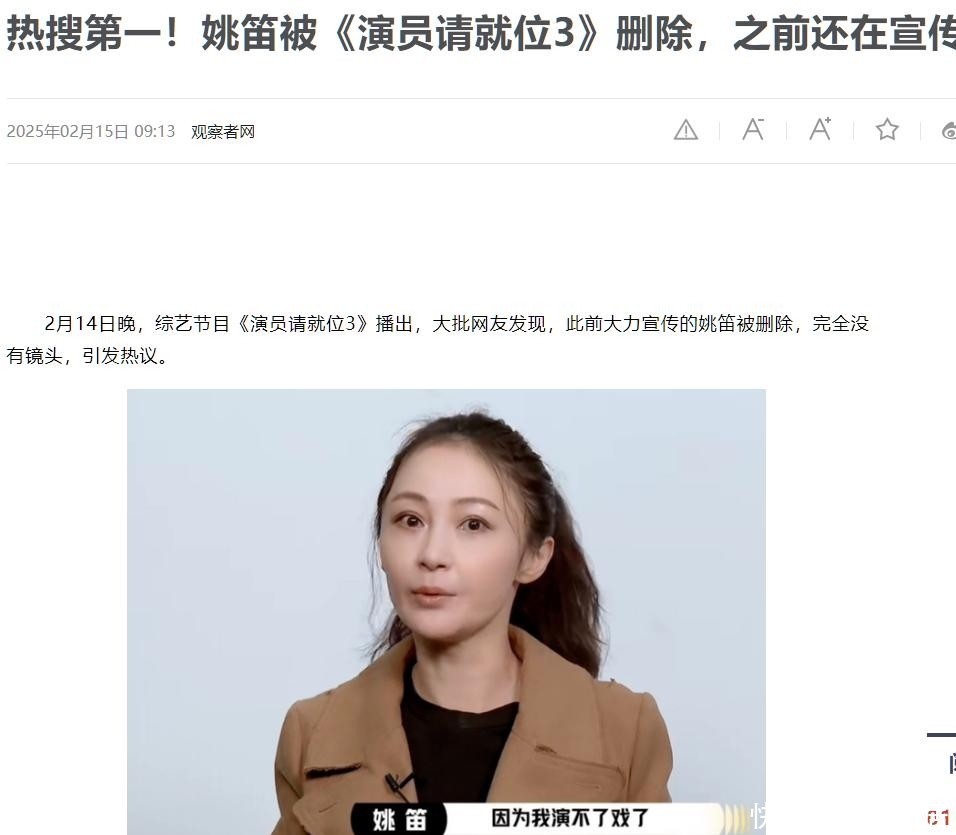The height and width of the screenshot is (835, 956).
Task: Open the article photo of the woman
Action: [446, 612]
